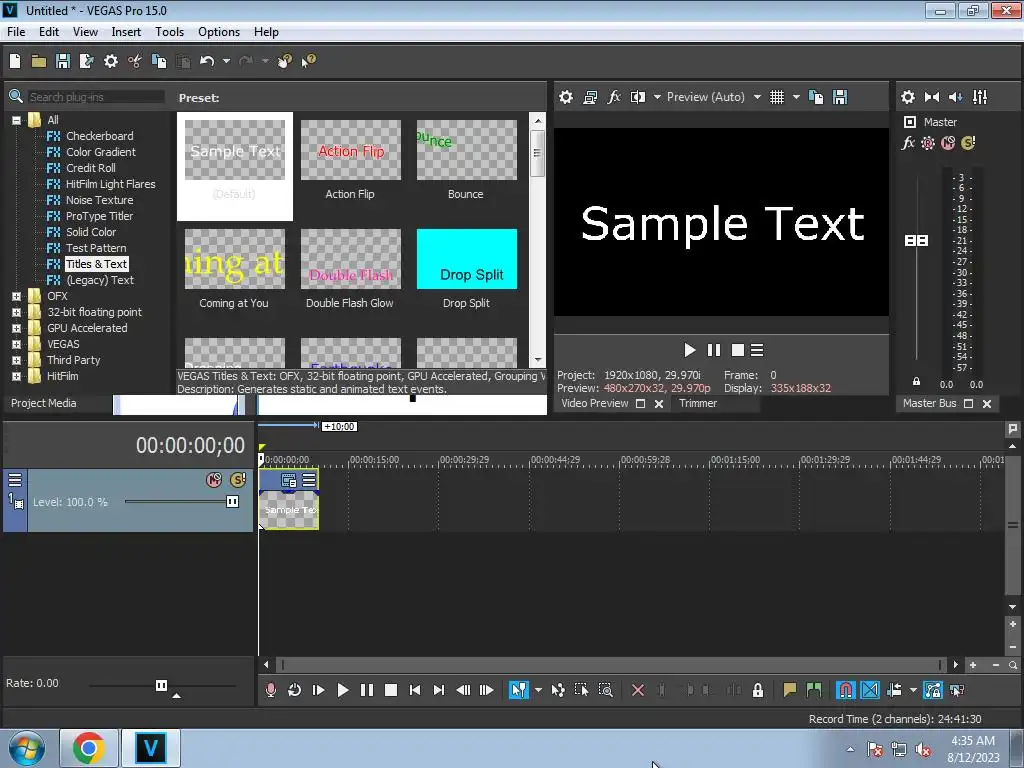The image size is (1024, 768).
Task: Expand the OFX folder
Action: click(x=16, y=296)
